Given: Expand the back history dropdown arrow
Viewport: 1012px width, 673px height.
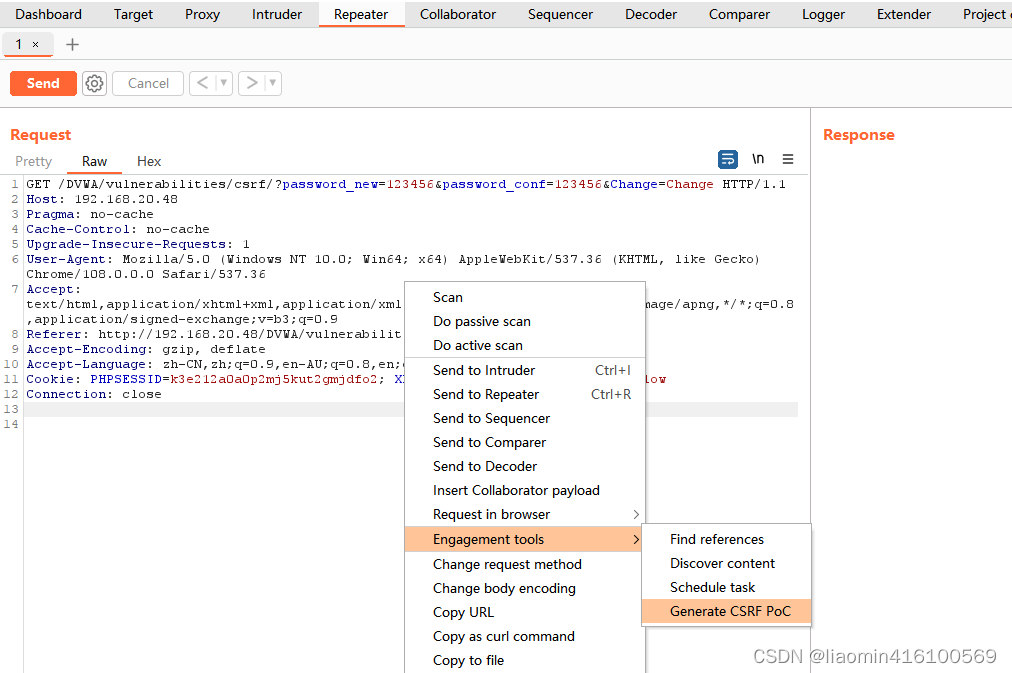Looking at the screenshot, I should click(223, 83).
